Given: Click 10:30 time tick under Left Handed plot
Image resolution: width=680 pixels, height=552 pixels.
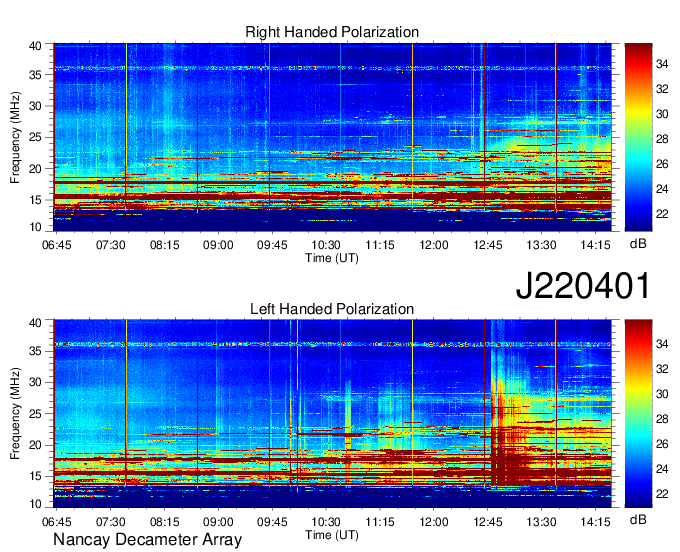Looking at the screenshot, I should pos(326,522).
